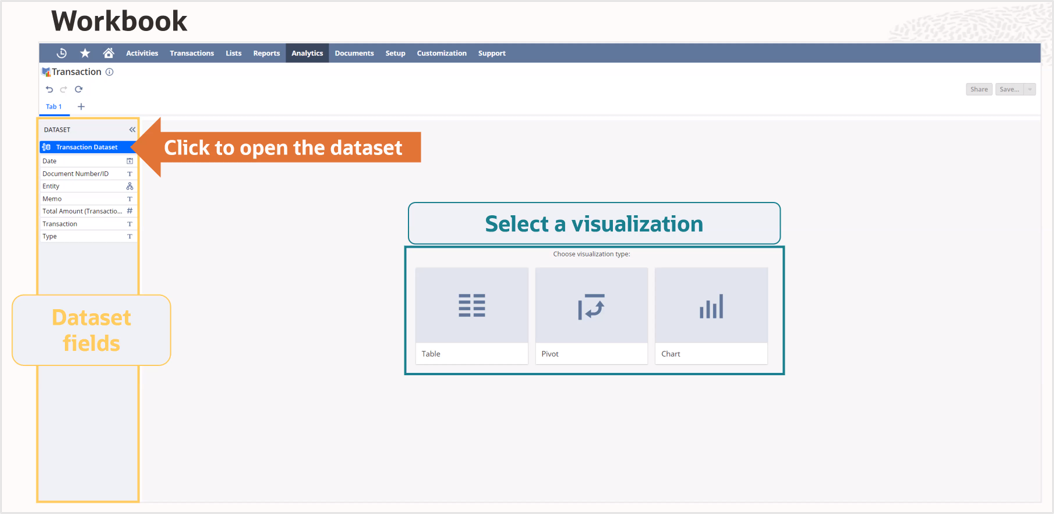
Task: Add a new workbook tab with plus
Action: click(x=81, y=106)
